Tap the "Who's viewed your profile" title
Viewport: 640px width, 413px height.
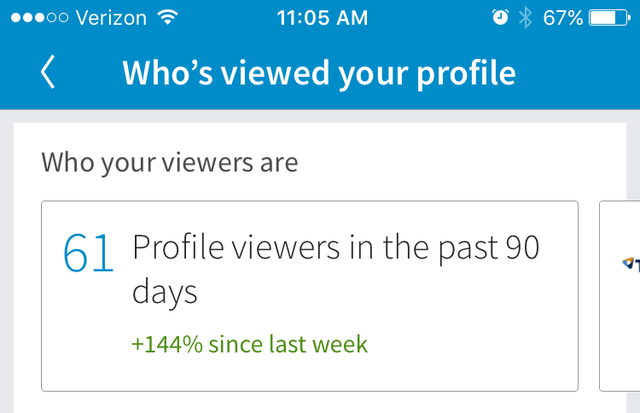click(x=319, y=73)
